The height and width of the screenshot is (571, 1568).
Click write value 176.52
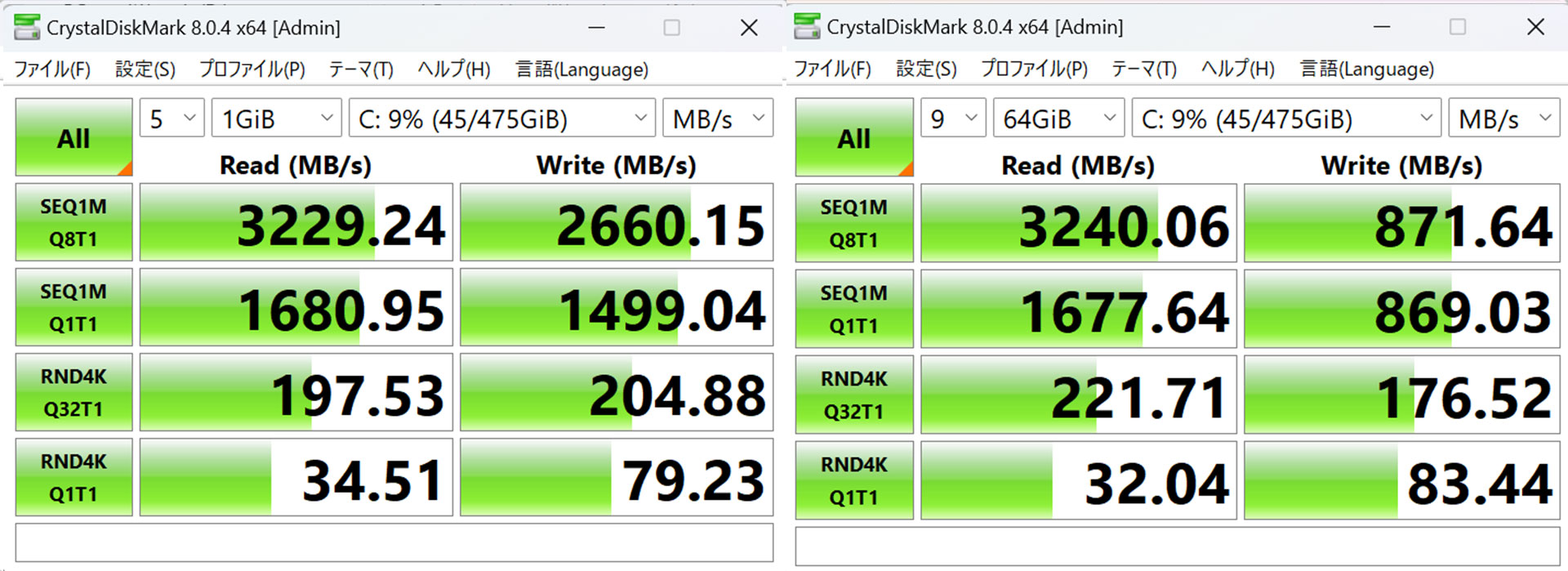pos(1402,395)
